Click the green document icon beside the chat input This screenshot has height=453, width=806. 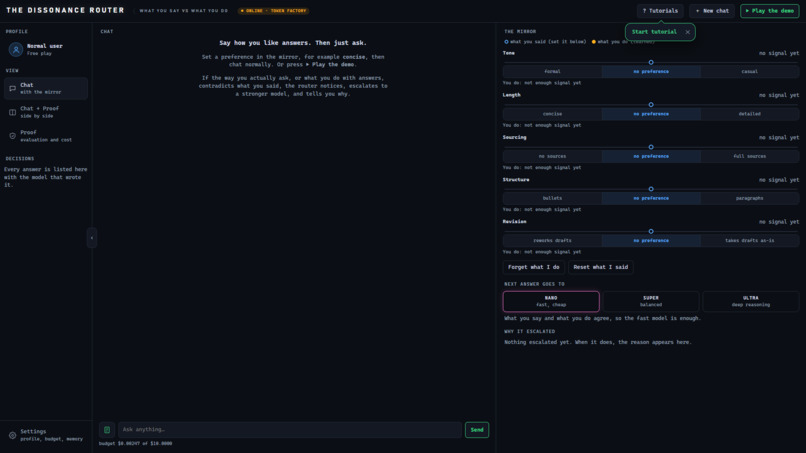tap(107, 430)
